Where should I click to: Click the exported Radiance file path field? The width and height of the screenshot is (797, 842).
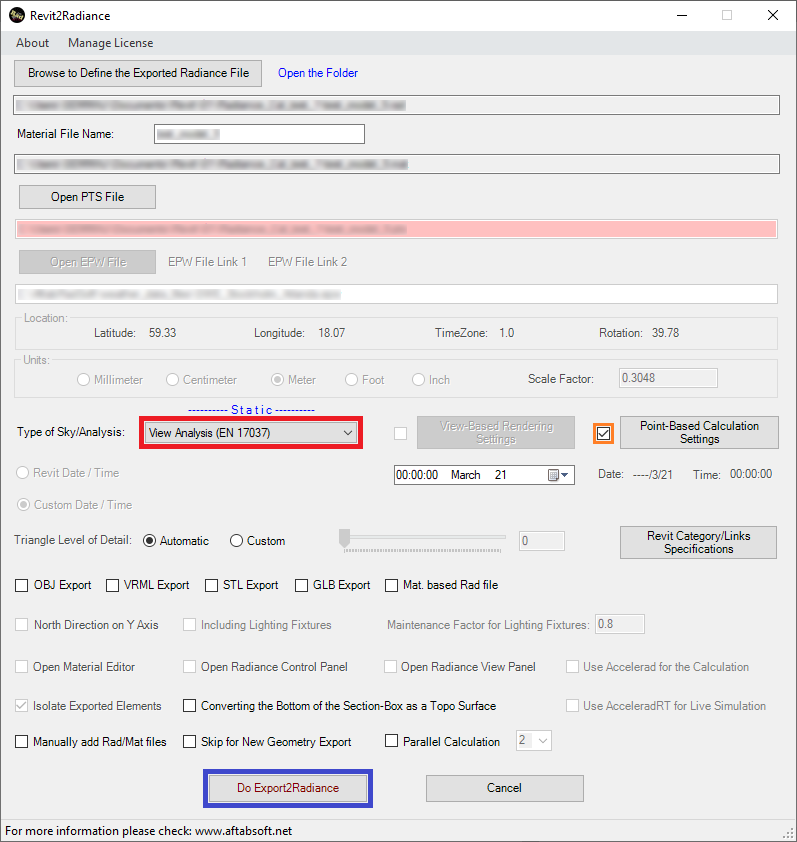click(x=396, y=105)
